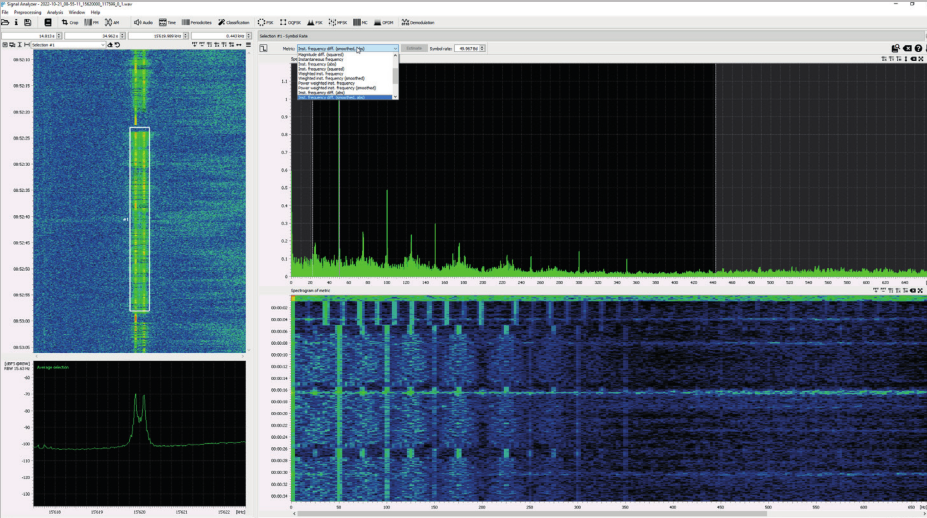The image size is (927, 518).
Task: Click the Demodulation toolbar button
Action: point(417,22)
